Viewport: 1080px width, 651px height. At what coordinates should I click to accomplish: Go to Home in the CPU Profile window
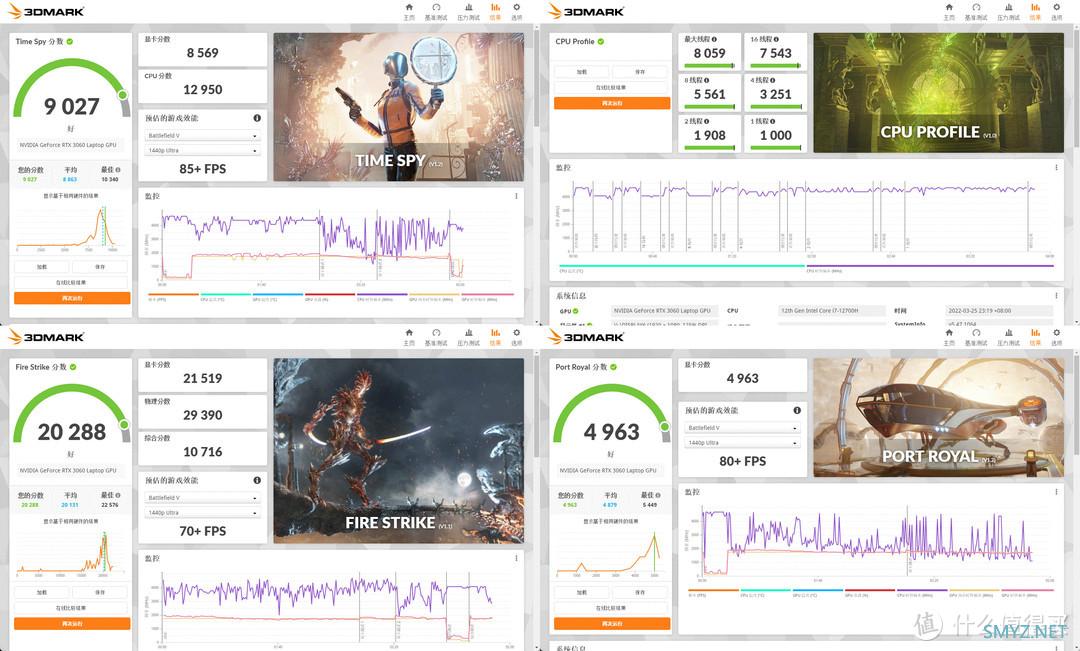tap(949, 11)
